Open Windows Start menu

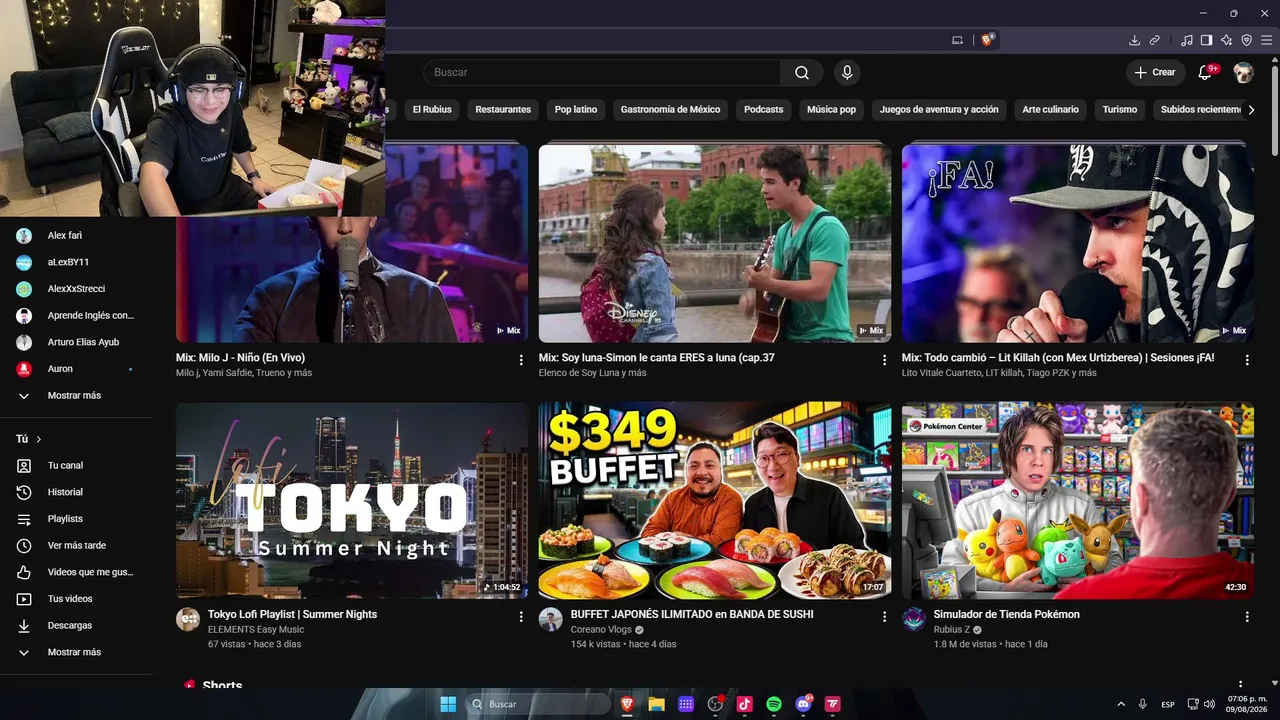pyautogui.click(x=448, y=704)
